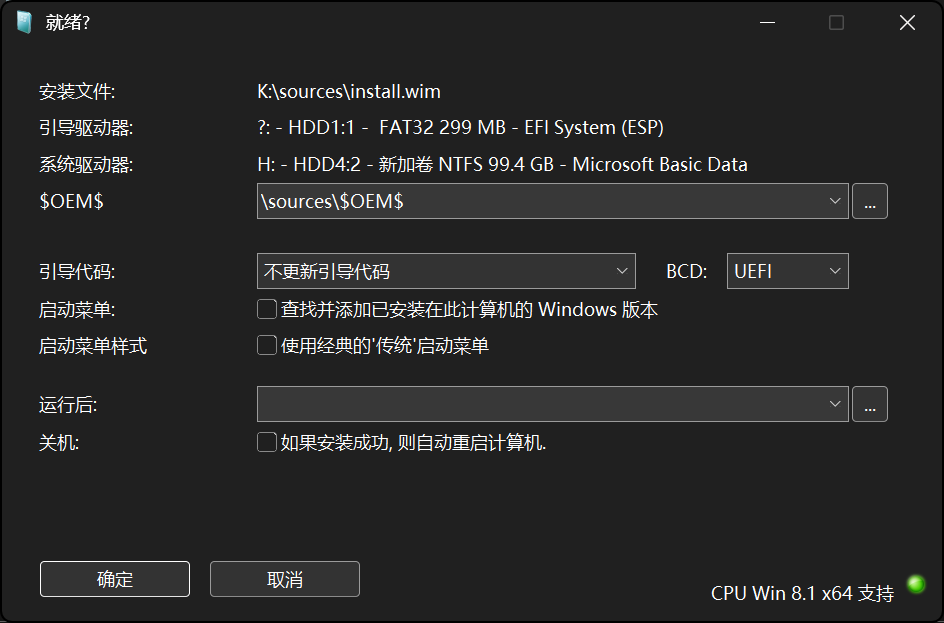The image size is (944, 623).
Task: Expand the 运行后 dropdown arrow
Action: [836, 404]
